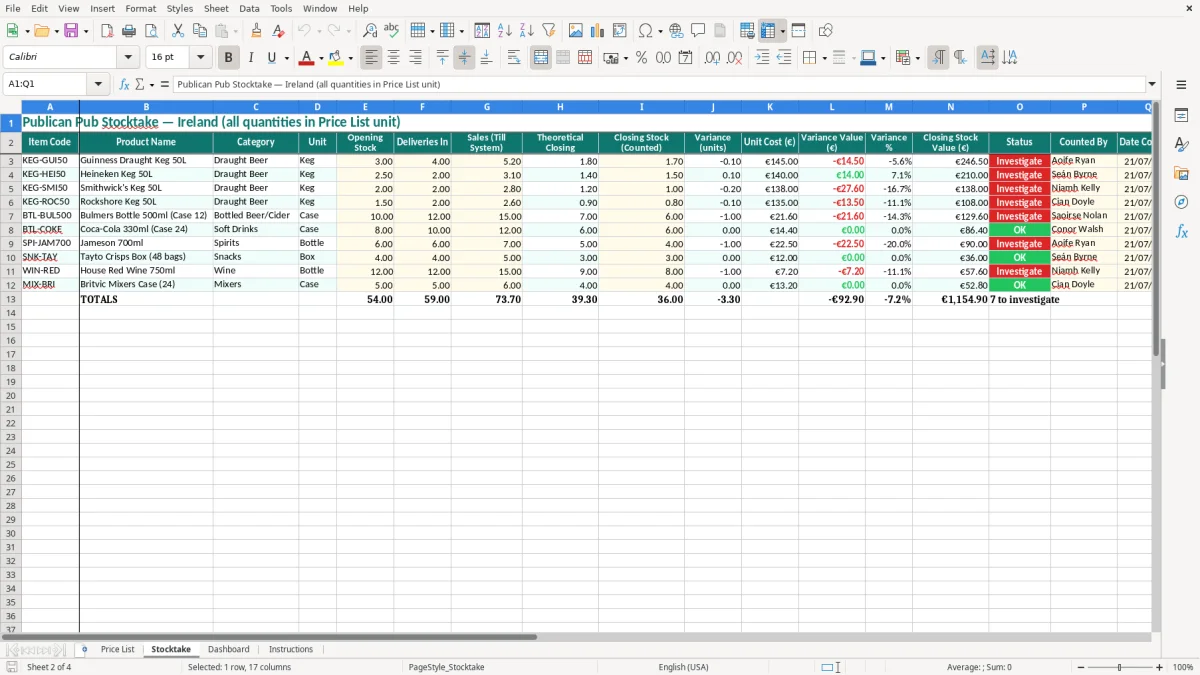Export directly as PDF icon

click(x=107, y=31)
